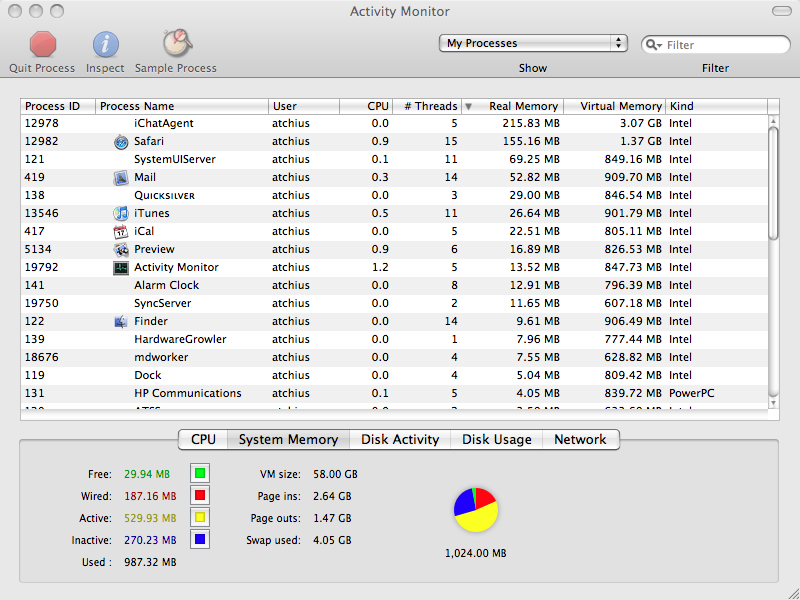The image size is (800, 600).
Task: Open the My Processes dropdown
Action: pos(533,43)
